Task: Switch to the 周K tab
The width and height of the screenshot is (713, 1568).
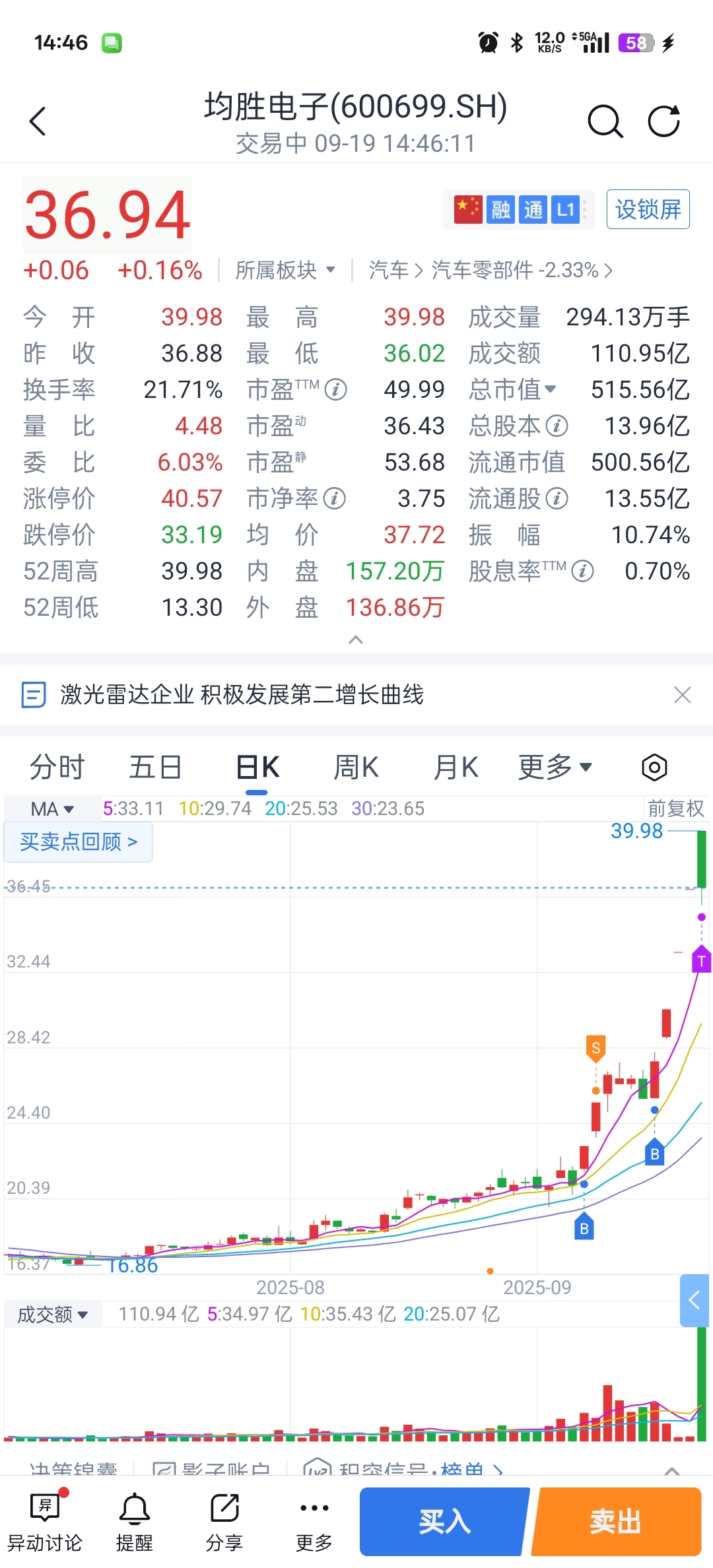Action: tap(356, 768)
